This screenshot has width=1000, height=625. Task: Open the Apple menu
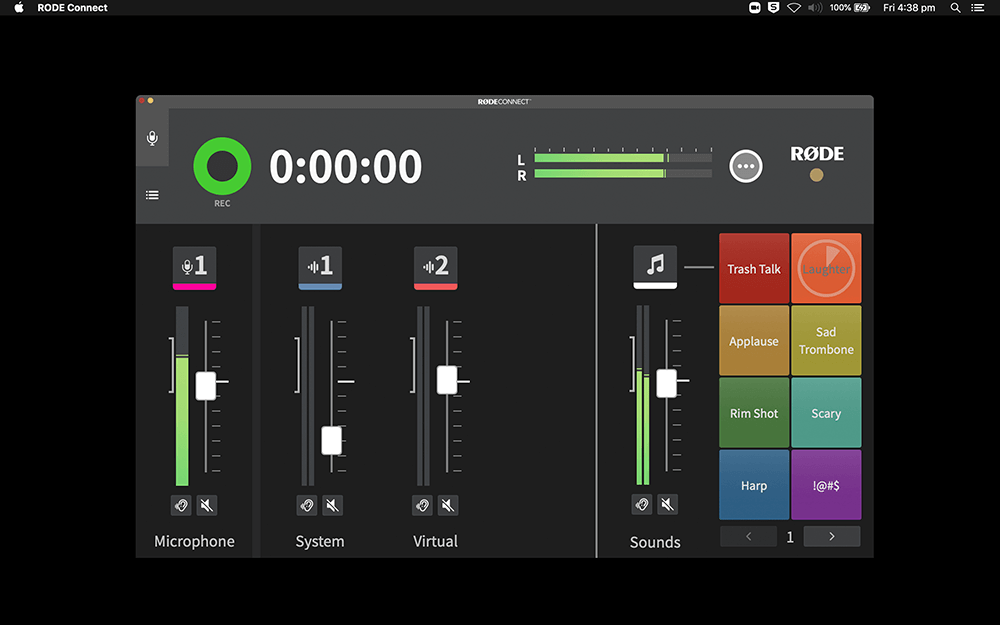(x=19, y=8)
